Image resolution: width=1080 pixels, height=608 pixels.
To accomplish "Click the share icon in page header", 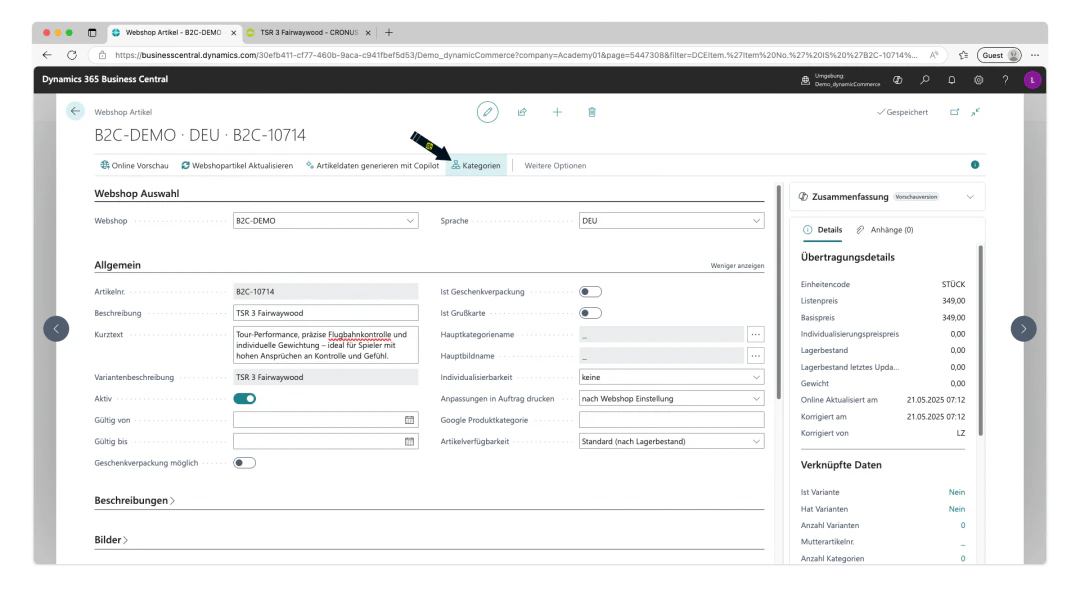I will (x=522, y=112).
